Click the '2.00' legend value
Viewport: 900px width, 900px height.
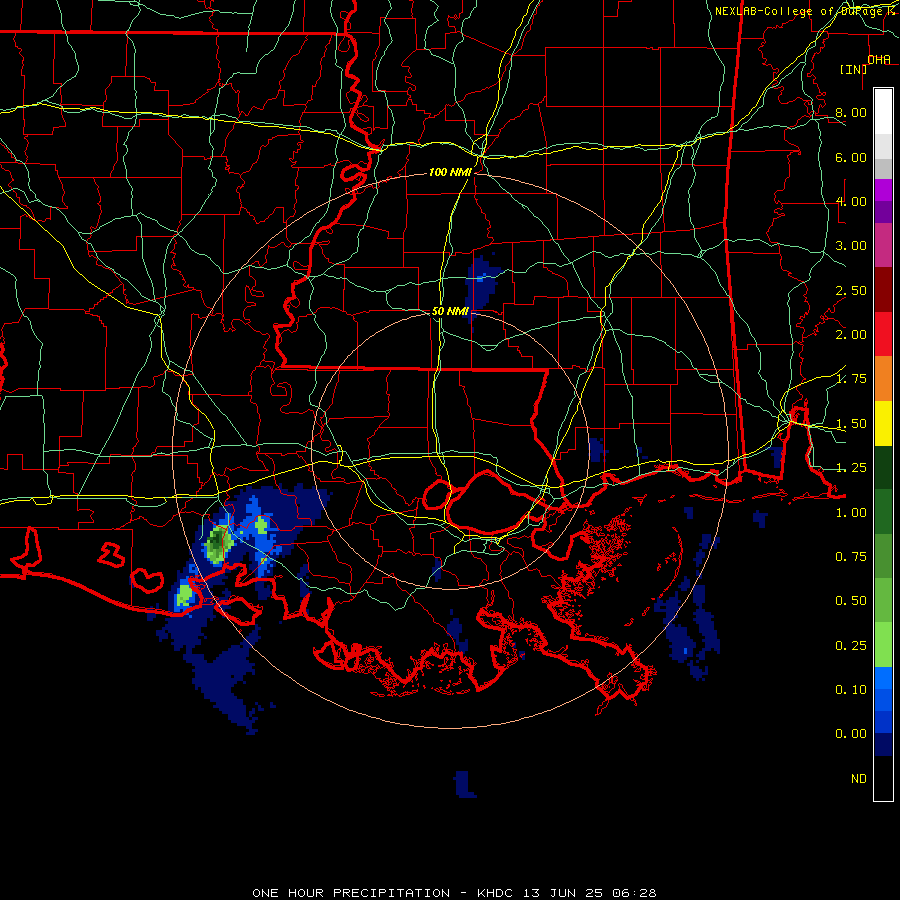click(851, 335)
